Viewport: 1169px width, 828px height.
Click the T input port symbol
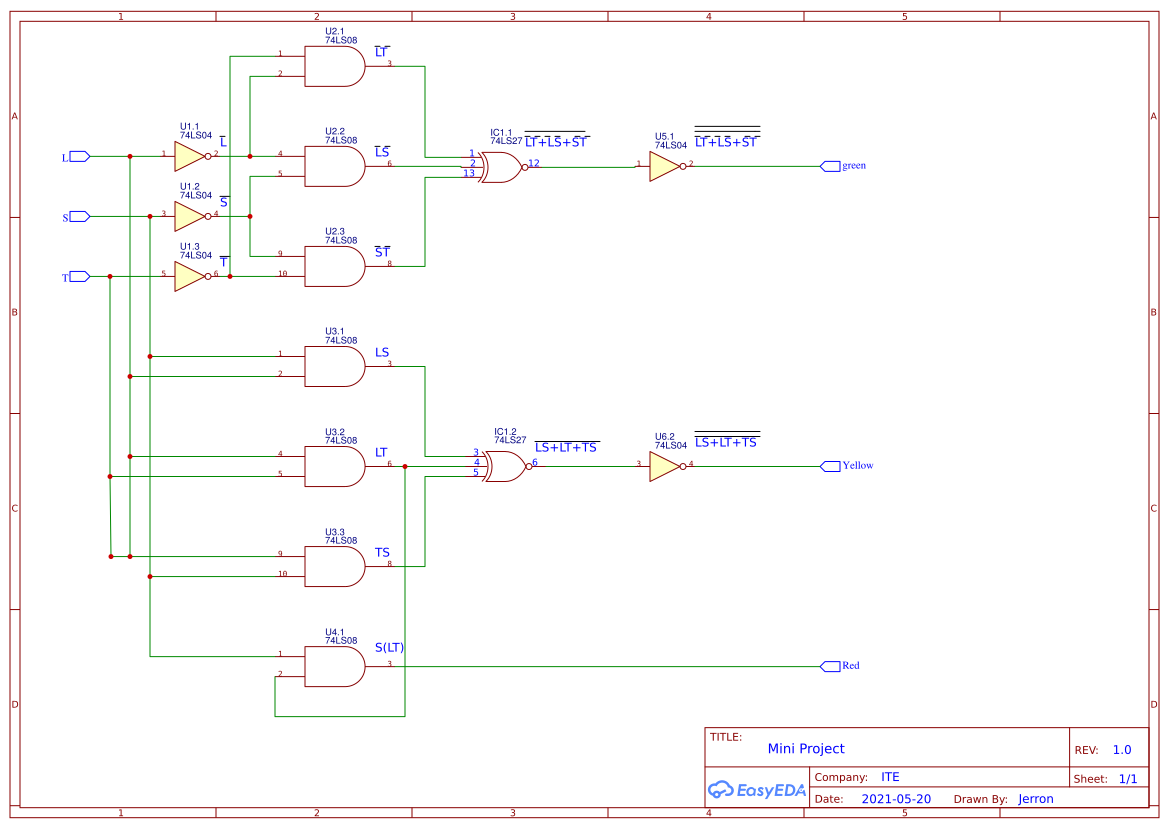point(79,276)
